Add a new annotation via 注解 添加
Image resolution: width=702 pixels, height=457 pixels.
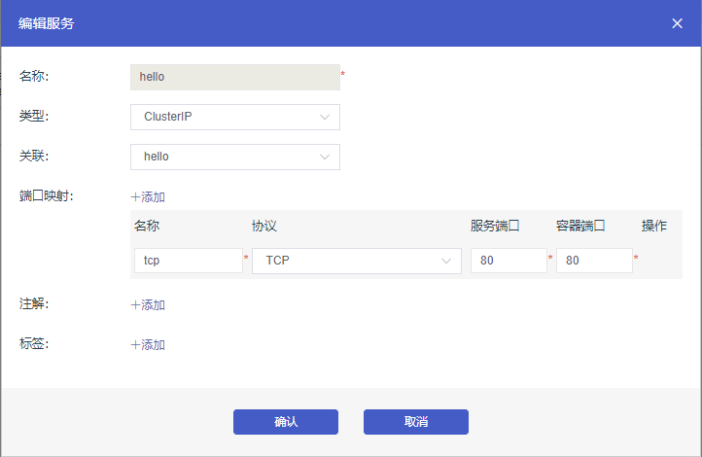(148, 305)
